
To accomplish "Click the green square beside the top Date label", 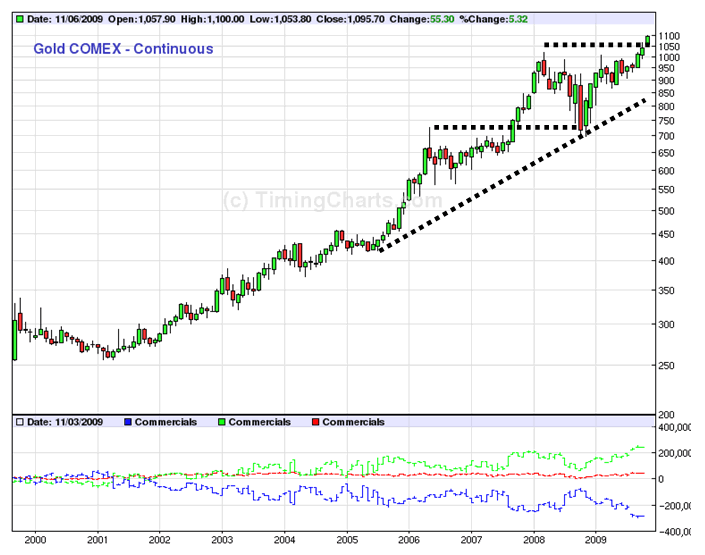I will (19, 19).
